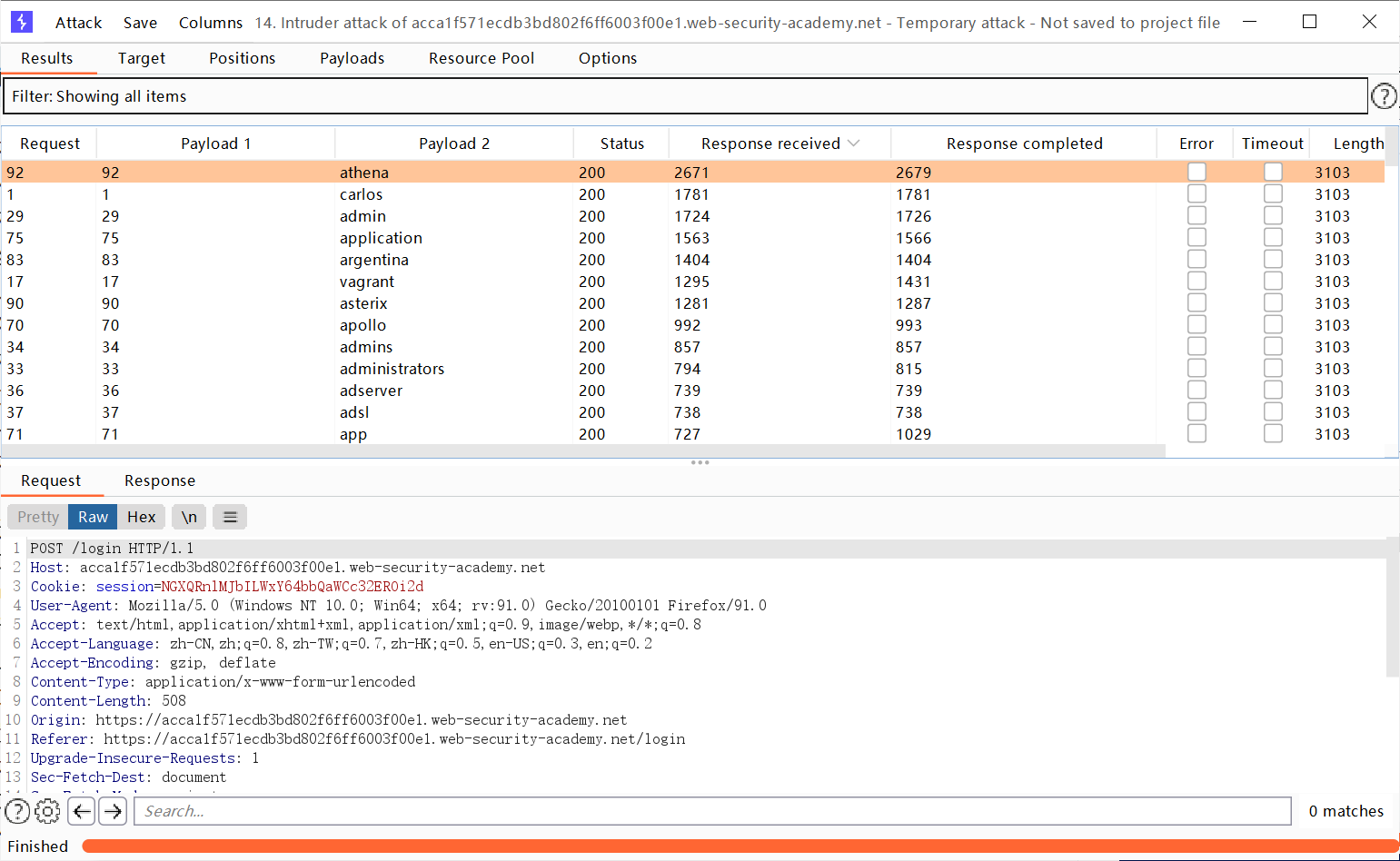The image size is (1400, 861).
Task: Toggle Error checkbox for application row
Action: click(x=1196, y=237)
